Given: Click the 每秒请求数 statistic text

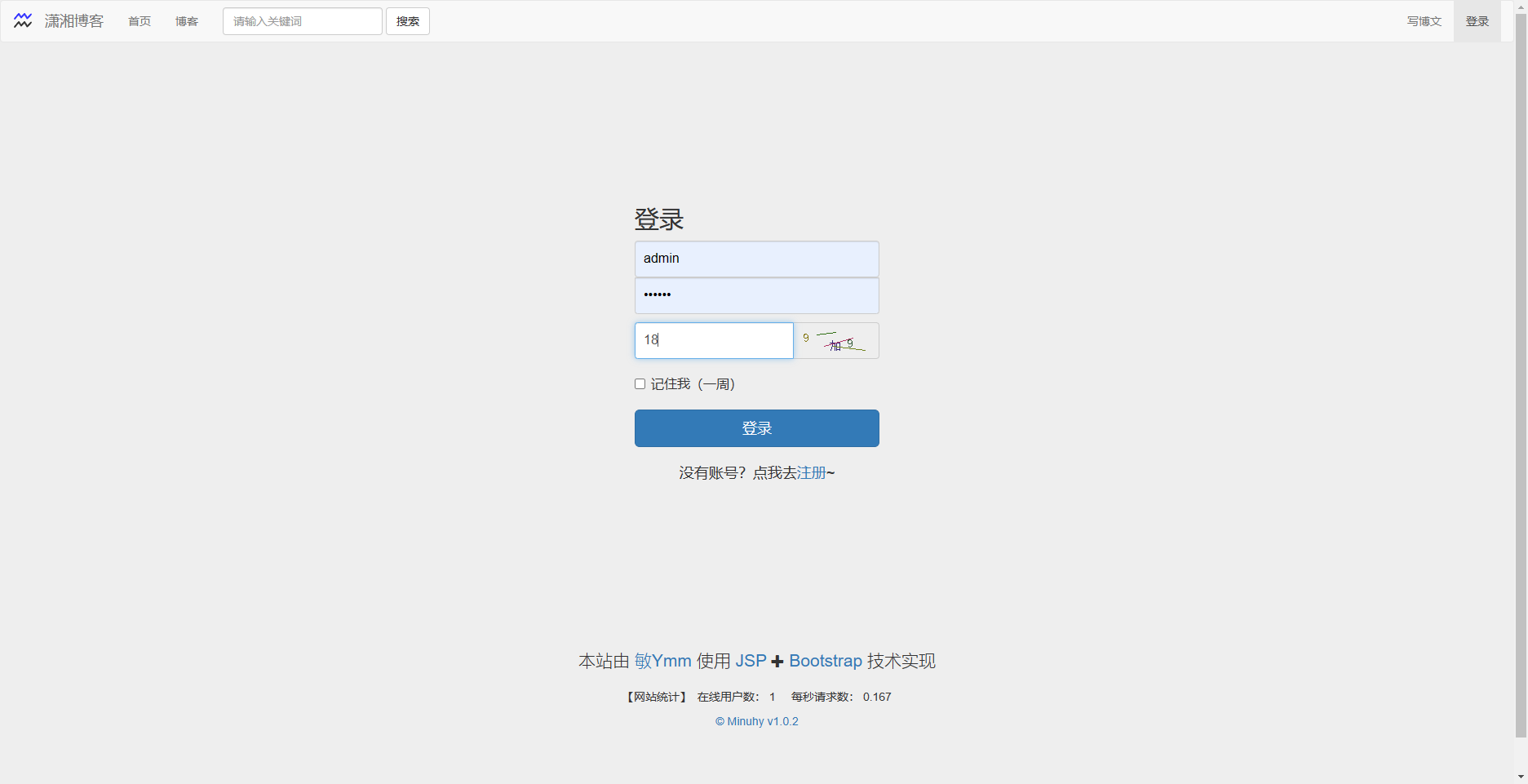Looking at the screenshot, I should click(841, 697).
